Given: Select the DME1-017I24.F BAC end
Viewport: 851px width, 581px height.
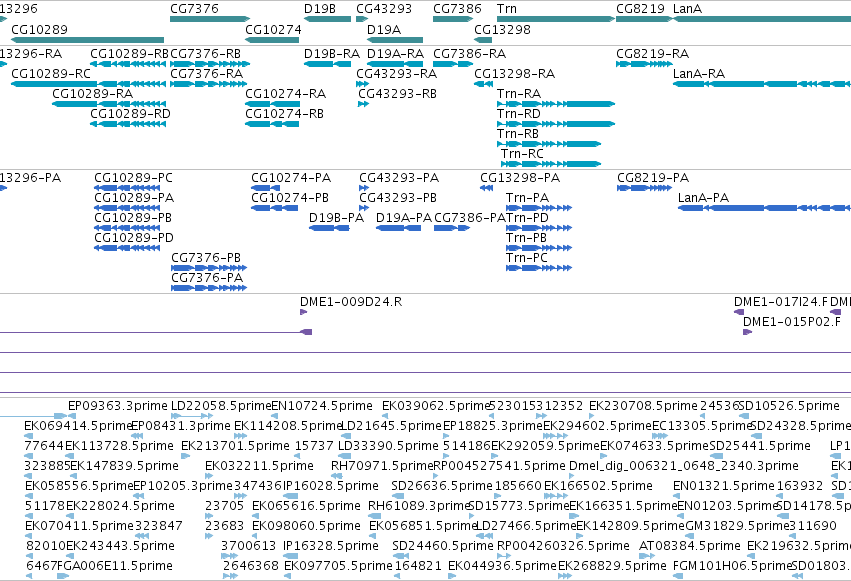Looking at the screenshot, I should [x=739, y=312].
